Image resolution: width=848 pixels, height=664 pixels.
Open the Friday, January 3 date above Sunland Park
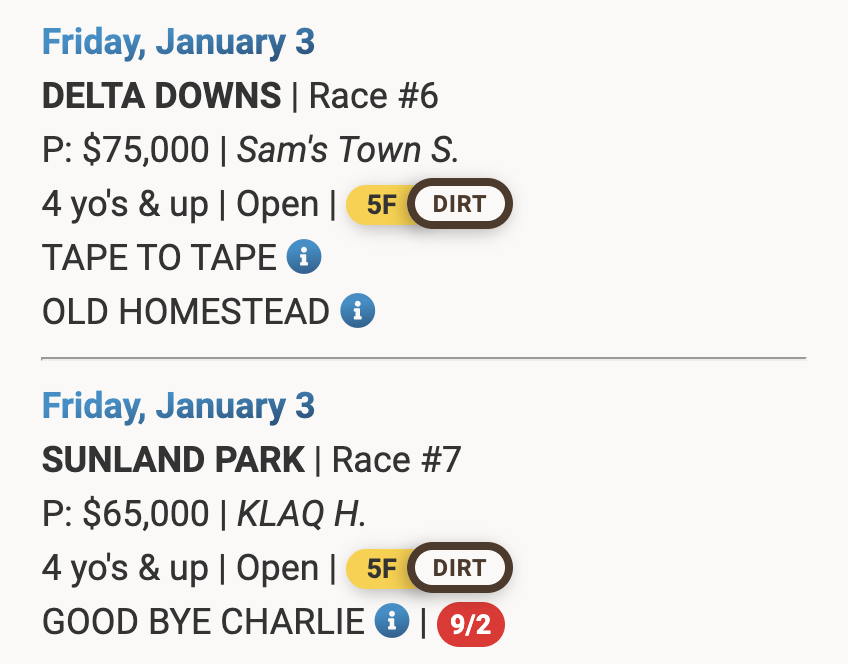coord(178,406)
